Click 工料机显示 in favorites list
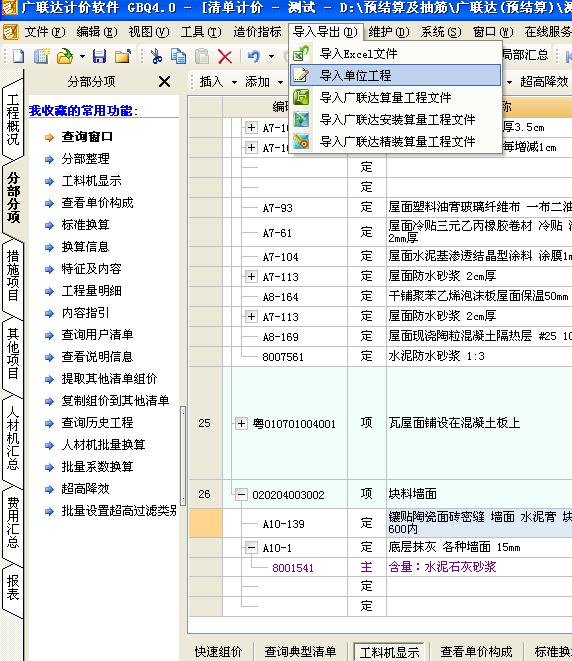572x661 pixels. [x=91, y=180]
